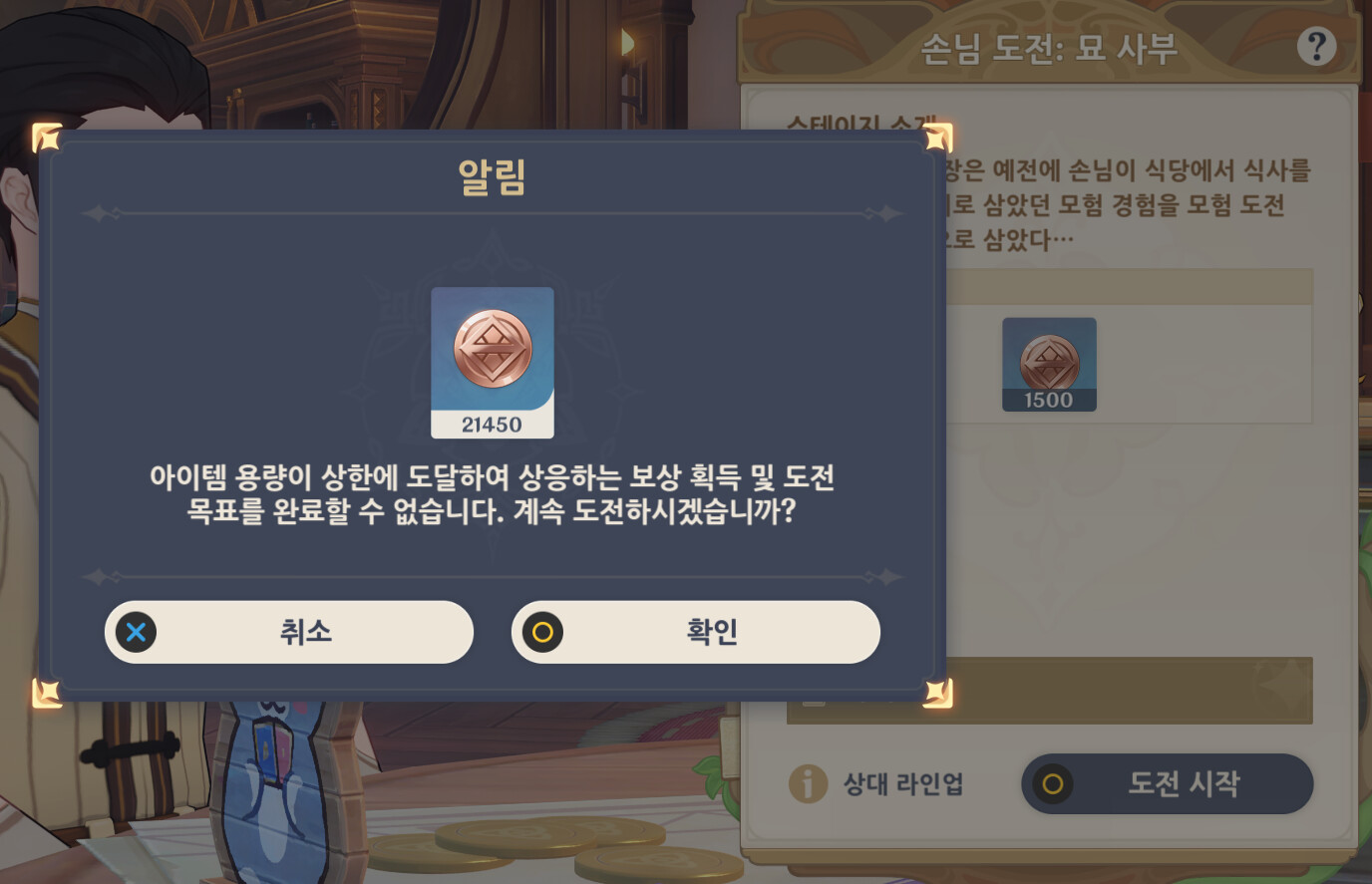Click the item capacity warning message text

coord(492,494)
